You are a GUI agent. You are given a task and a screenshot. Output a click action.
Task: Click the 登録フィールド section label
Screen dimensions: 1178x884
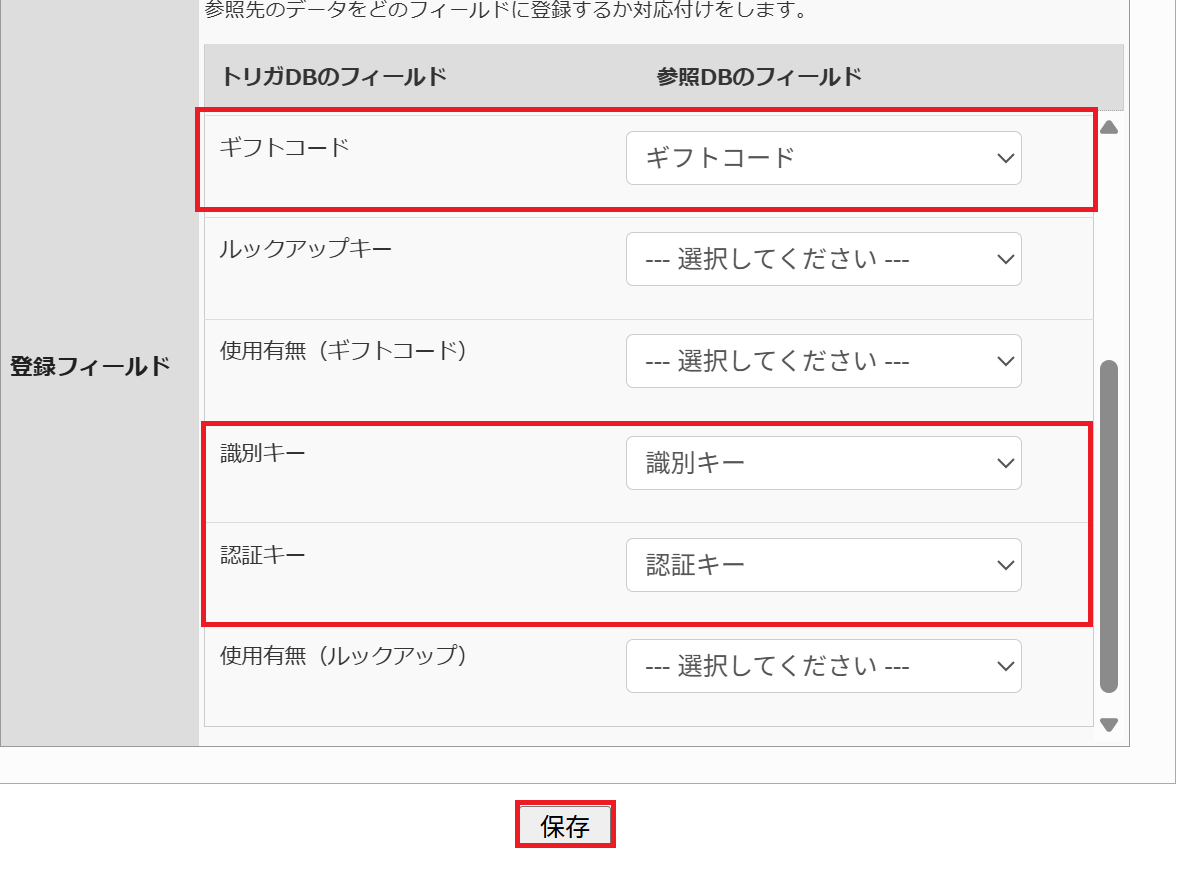tap(90, 367)
